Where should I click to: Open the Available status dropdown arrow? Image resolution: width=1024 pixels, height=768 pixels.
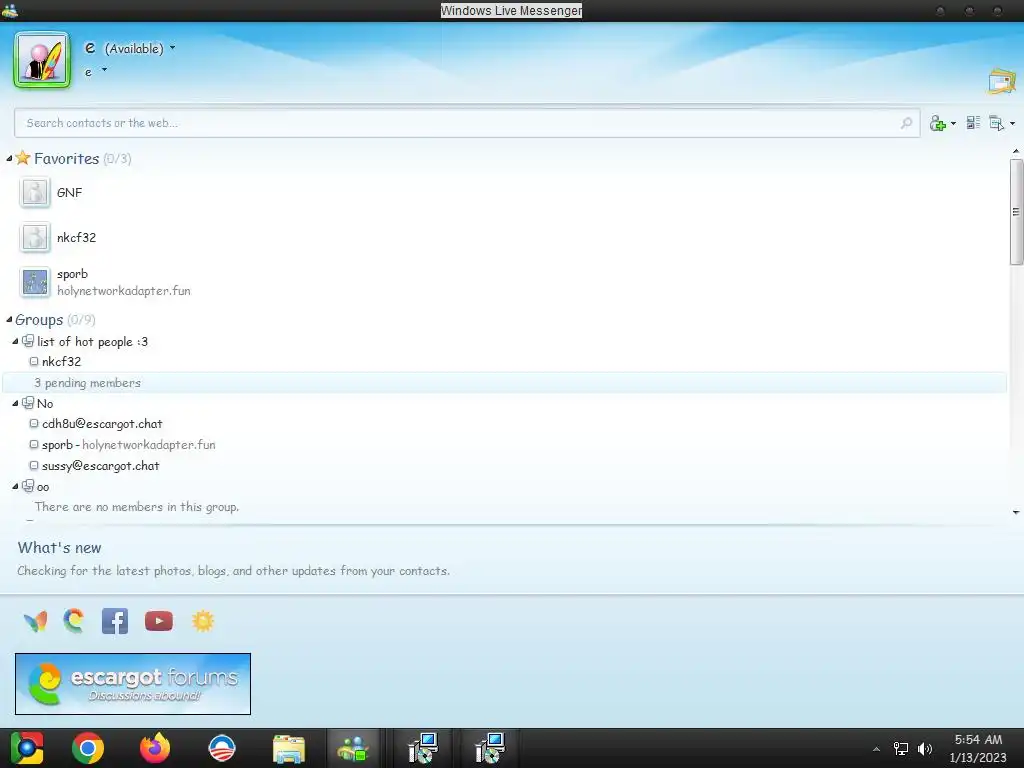pos(172,48)
